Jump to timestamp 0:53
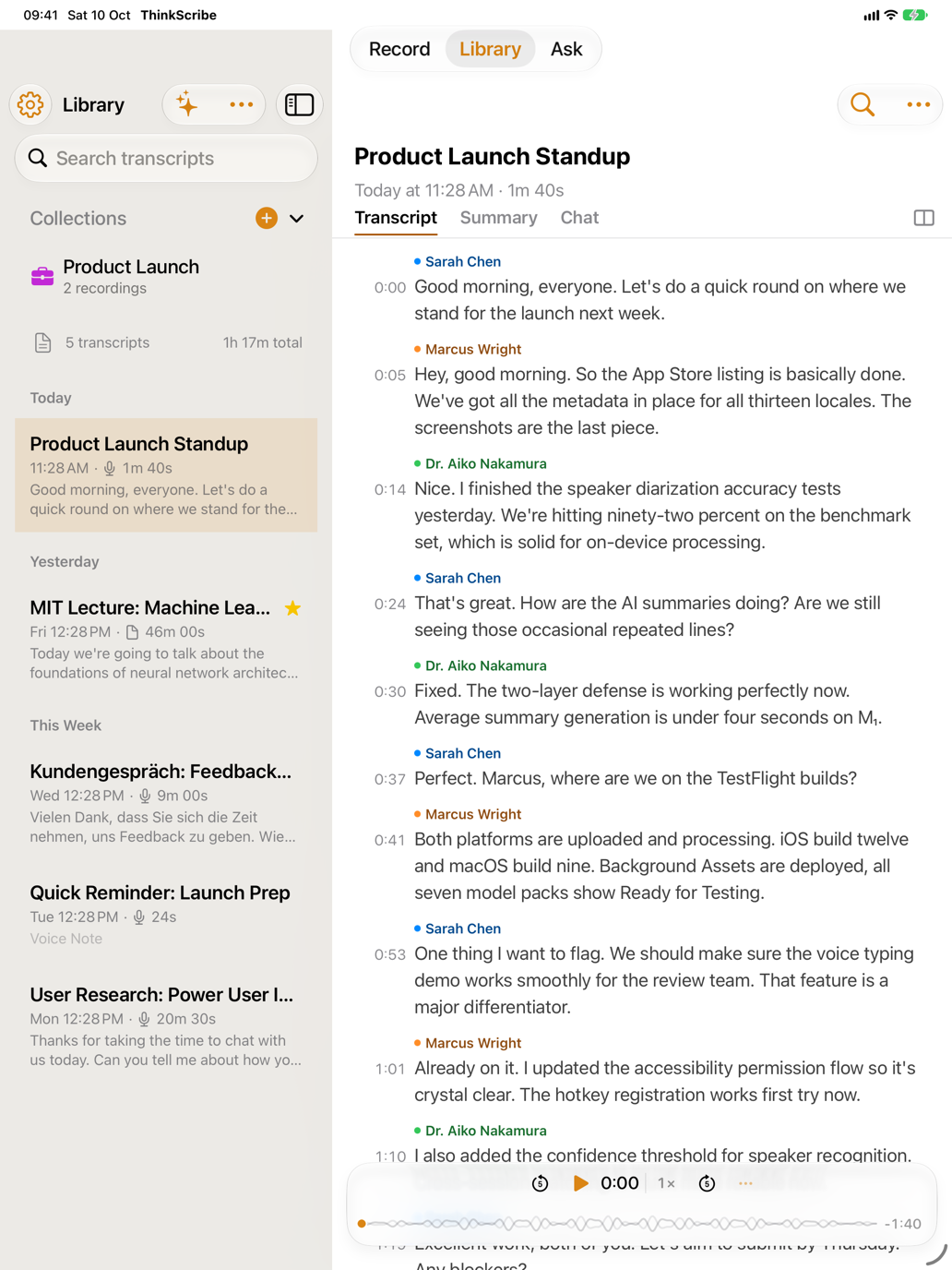Viewport: 952px width, 1270px height. point(390,955)
